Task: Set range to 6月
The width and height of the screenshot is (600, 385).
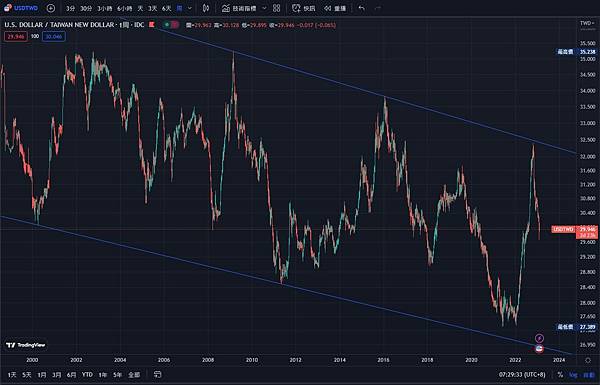Action: (72, 375)
